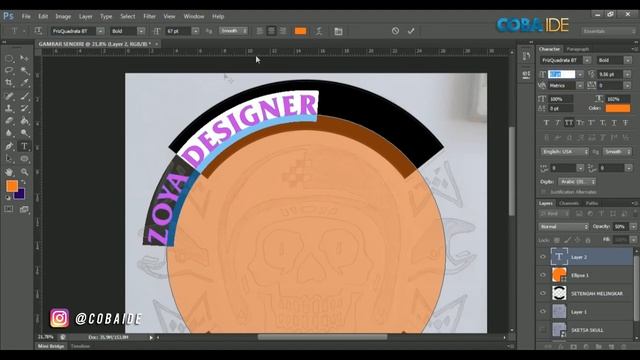Toggle Underline in Character panel
Viewport: 640px width, 360px height.
pyautogui.click(x=614, y=122)
